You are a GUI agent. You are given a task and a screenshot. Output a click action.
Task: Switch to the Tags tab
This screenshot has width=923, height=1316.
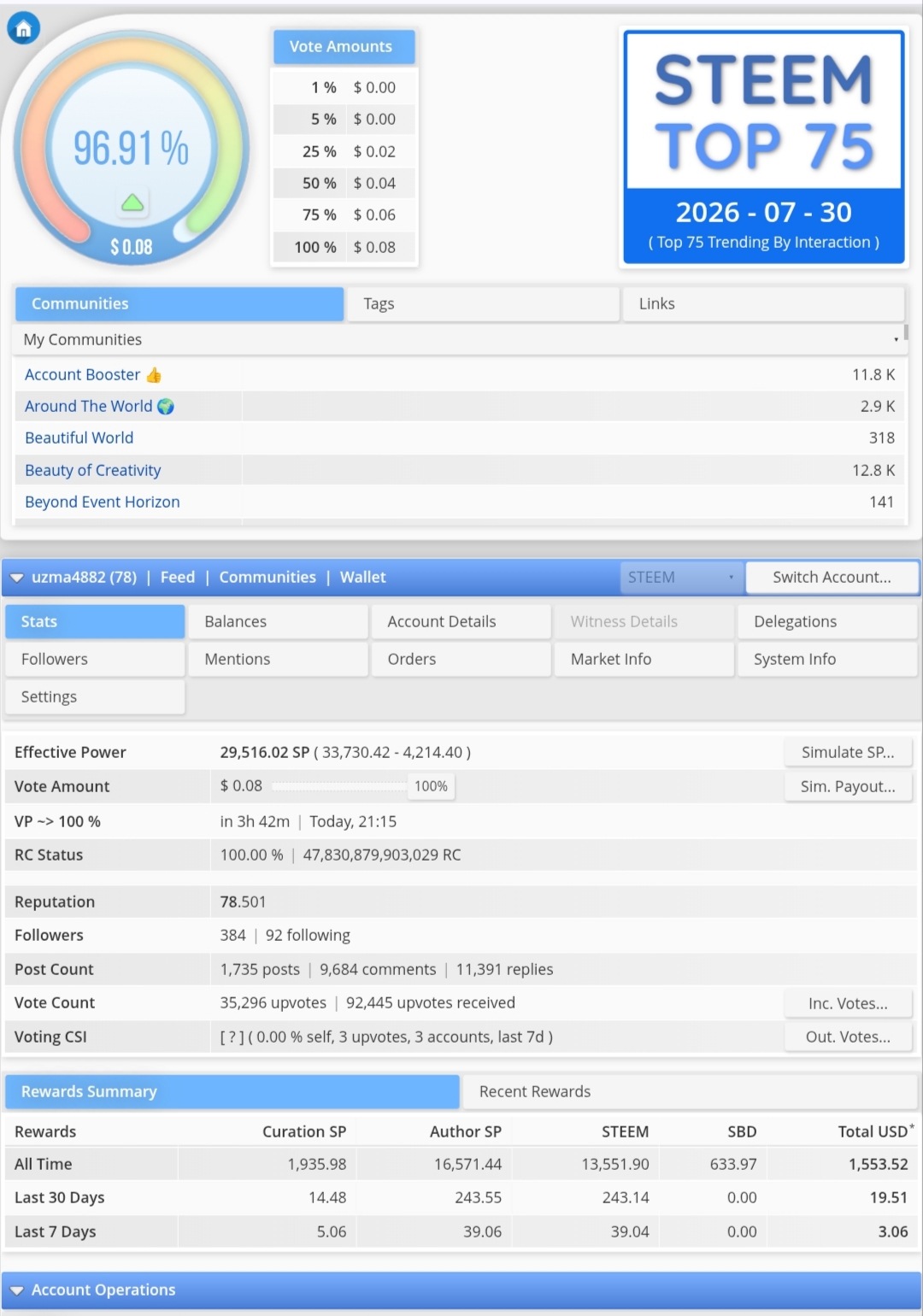click(483, 304)
